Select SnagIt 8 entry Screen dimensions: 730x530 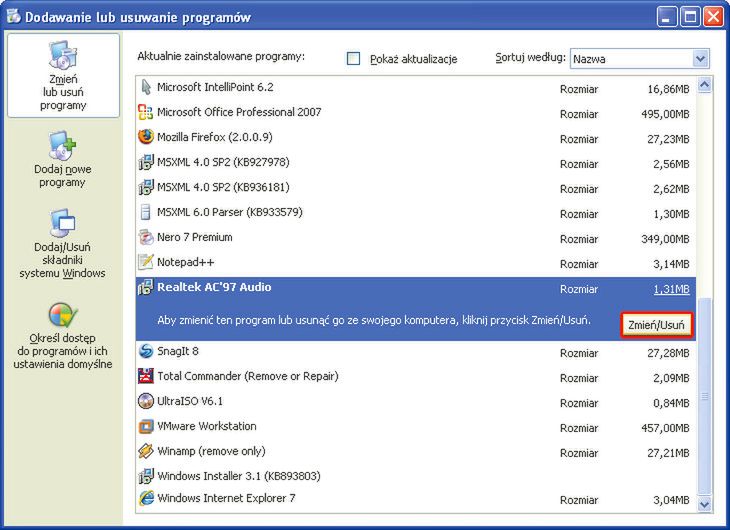(x=416, y=351)
